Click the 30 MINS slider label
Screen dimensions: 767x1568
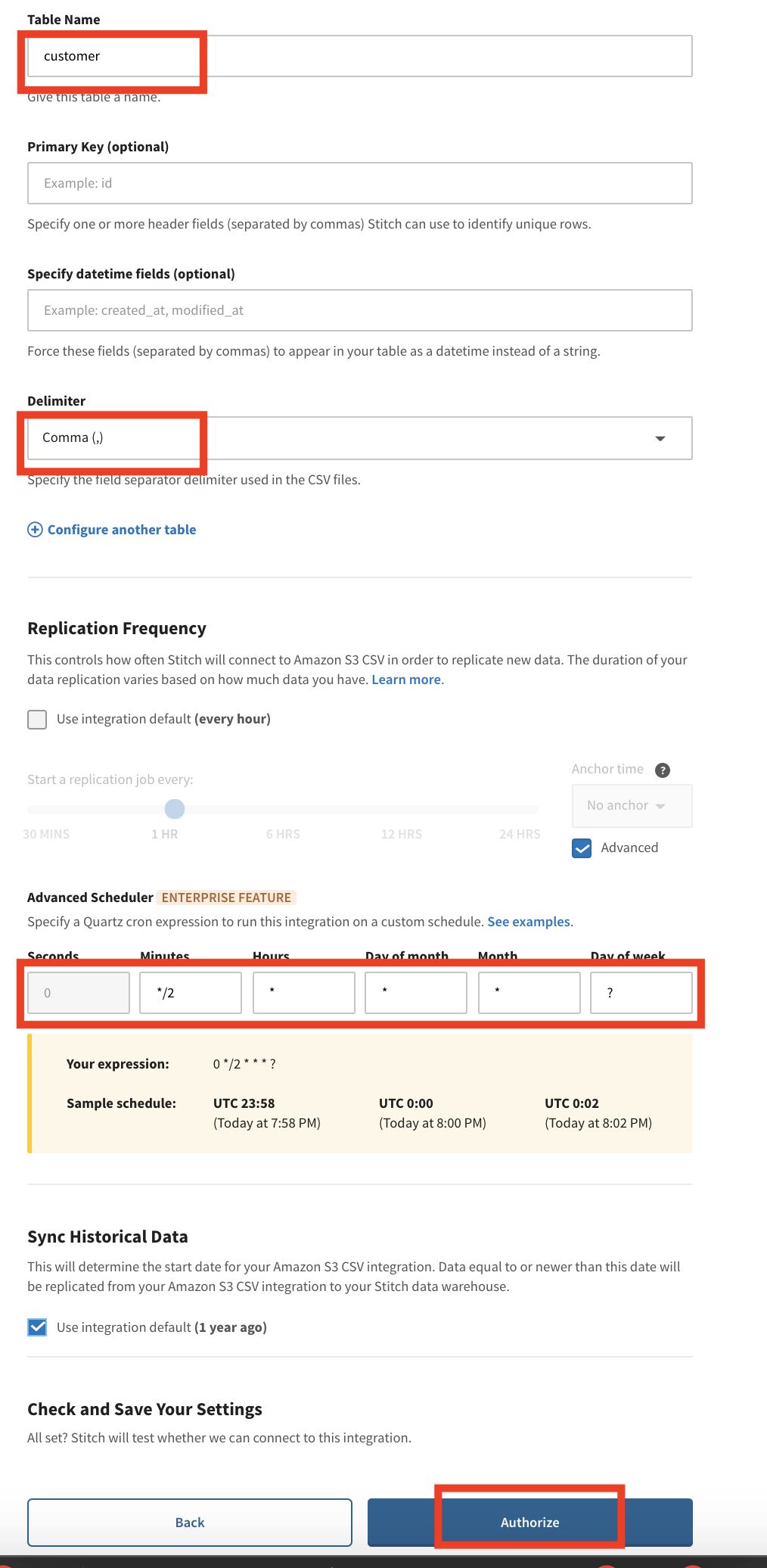(x=46, y=834)
